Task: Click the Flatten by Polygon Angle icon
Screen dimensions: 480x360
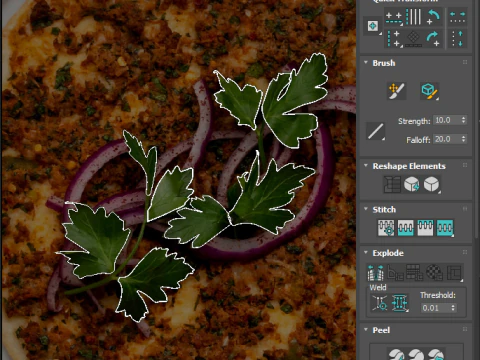Action: [395, 272]
